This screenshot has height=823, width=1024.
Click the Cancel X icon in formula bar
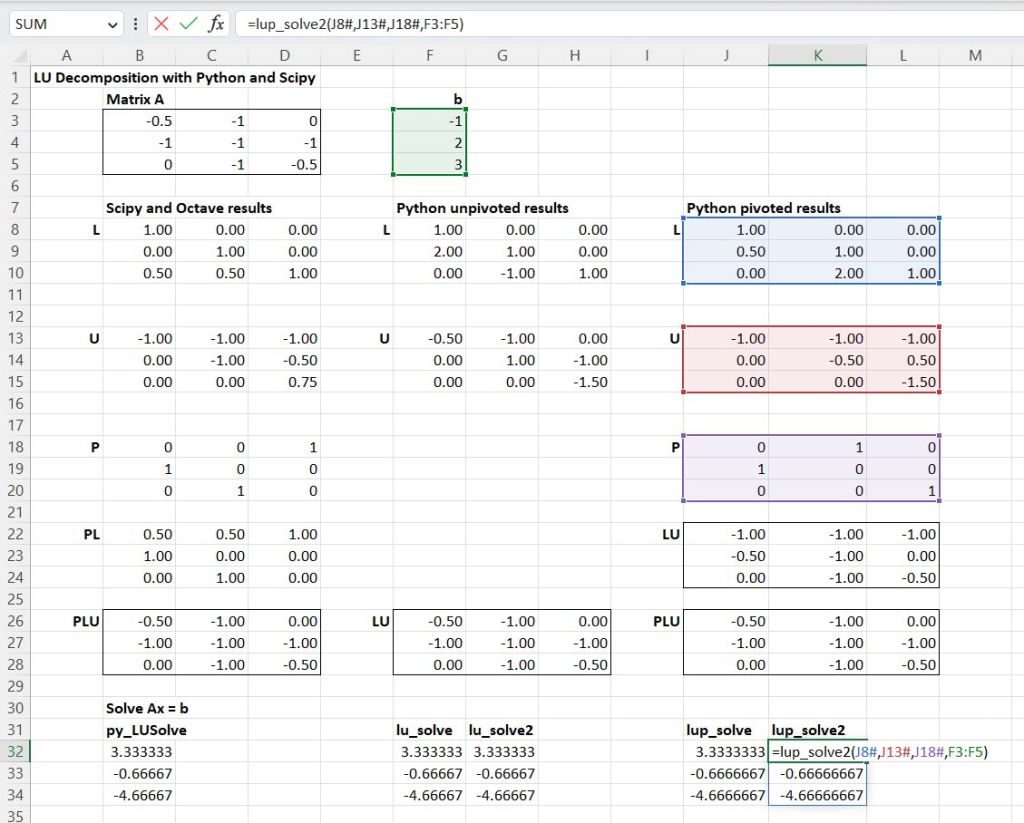tap(162, 24)
